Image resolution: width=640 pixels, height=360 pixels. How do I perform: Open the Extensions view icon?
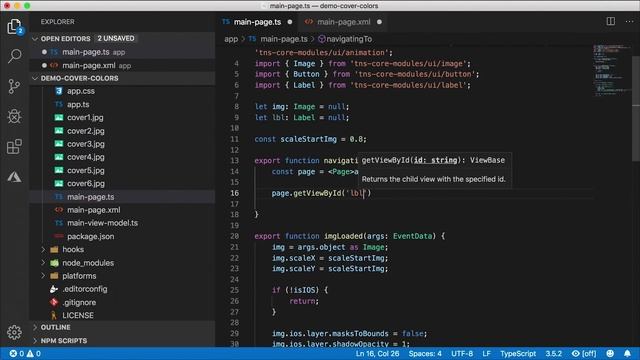tap(14, 147)
